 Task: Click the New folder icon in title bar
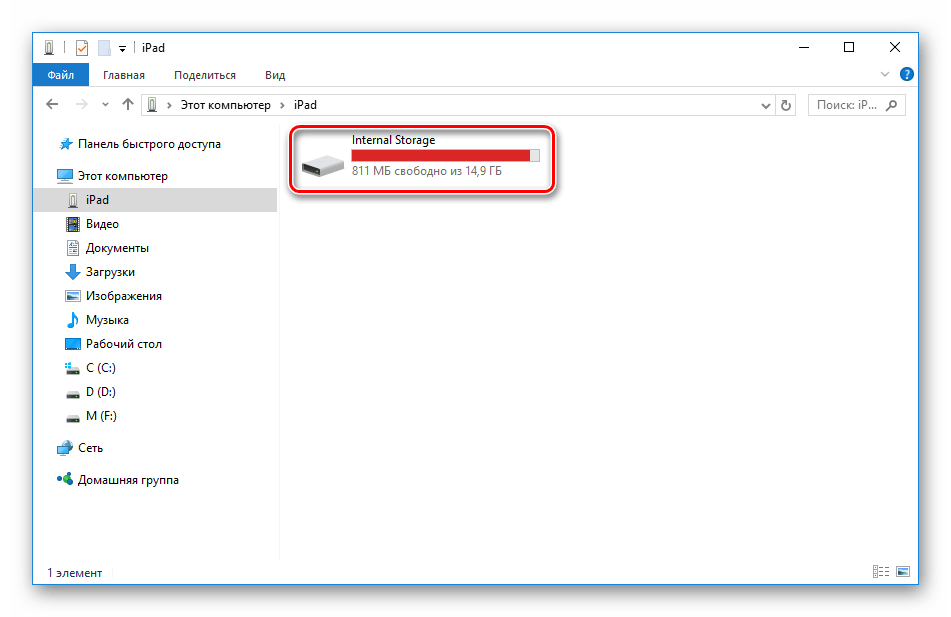pyautogui.click(x=103, y=47)
